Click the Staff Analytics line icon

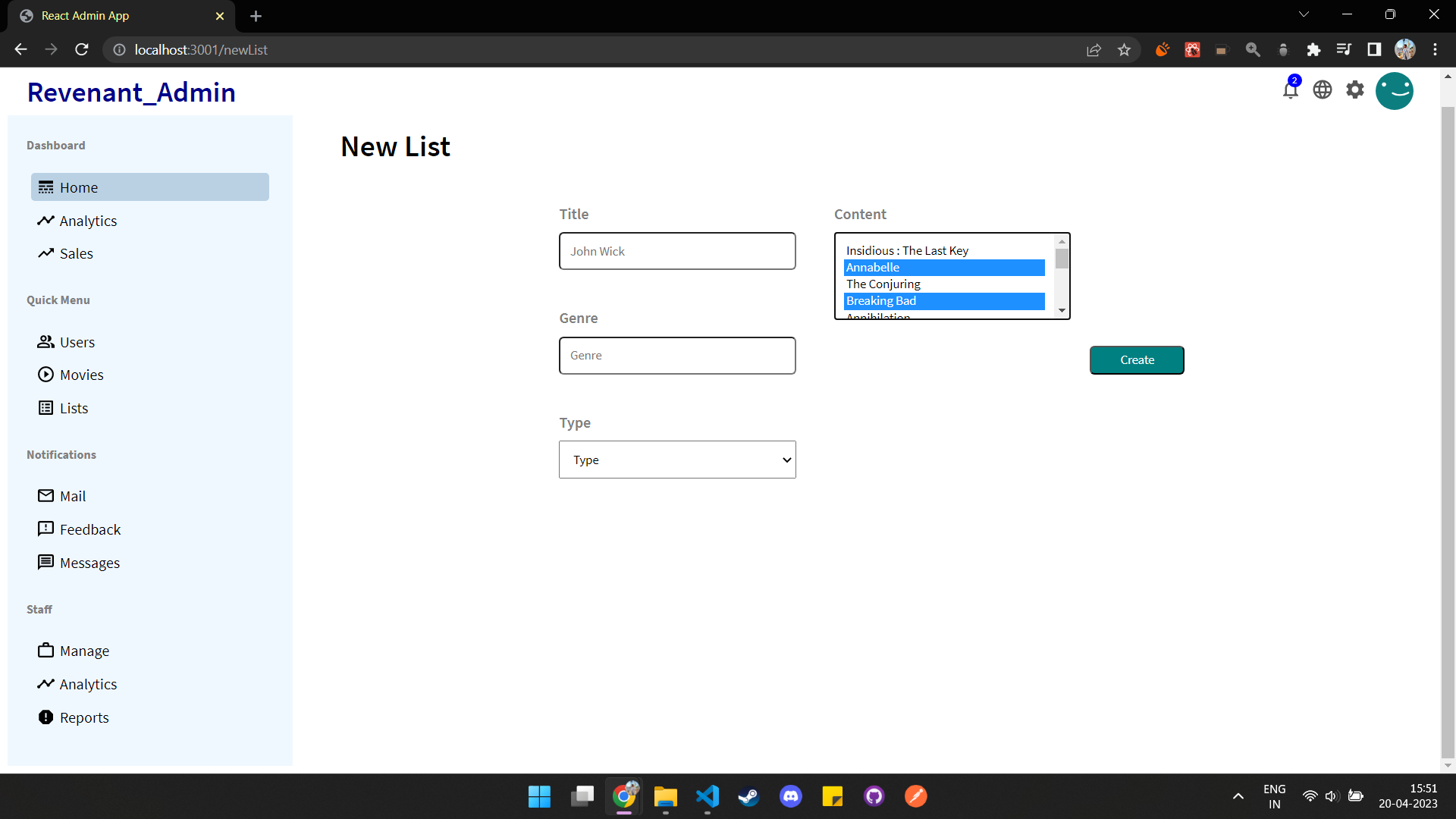coord(45,684)
